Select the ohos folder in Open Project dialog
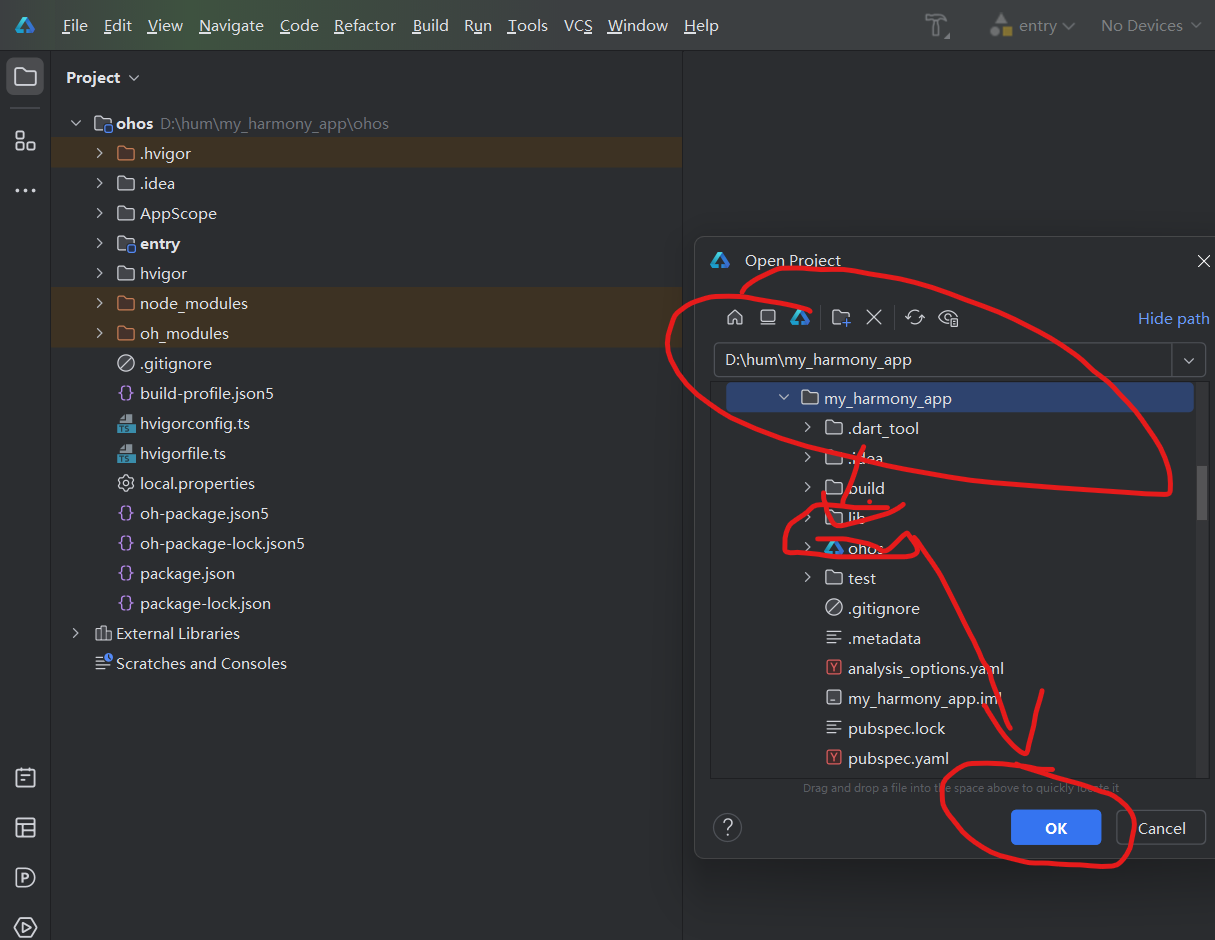1215x940 pixels. pos(865,548)
